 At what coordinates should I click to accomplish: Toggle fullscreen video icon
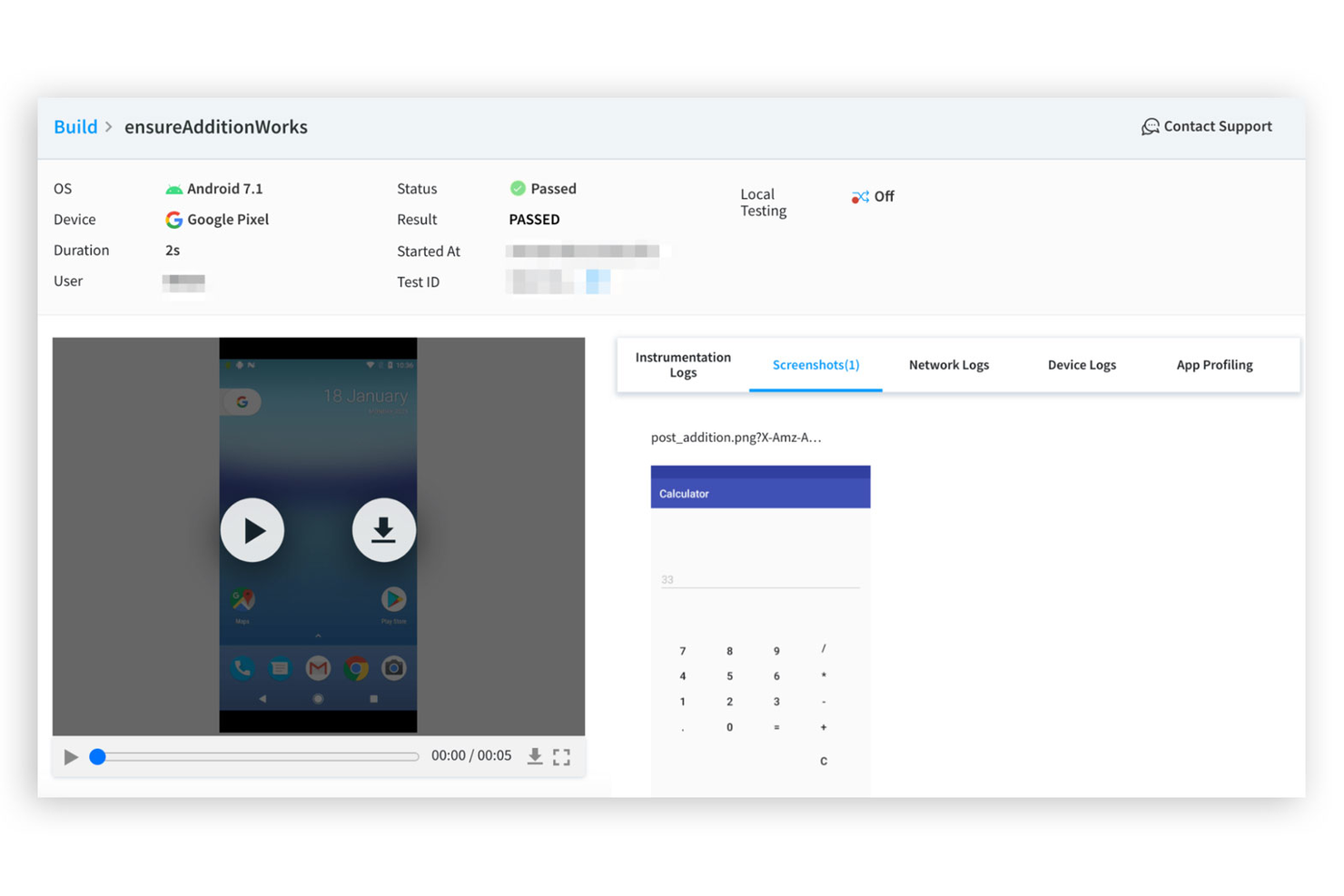pyautogui.click(x=561, y=756)
